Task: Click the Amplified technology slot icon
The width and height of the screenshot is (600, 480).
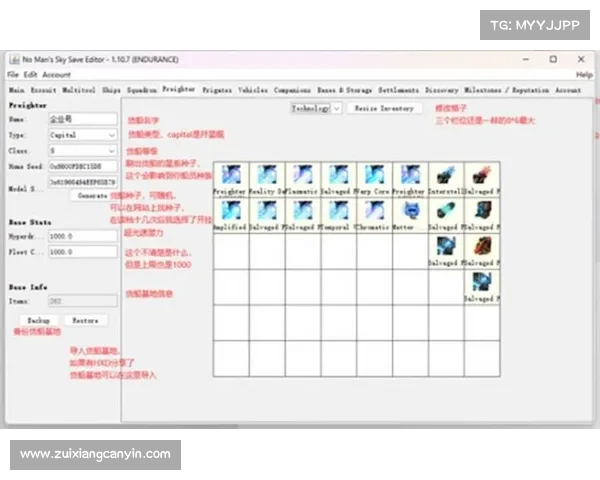Action: pos(231,211)
